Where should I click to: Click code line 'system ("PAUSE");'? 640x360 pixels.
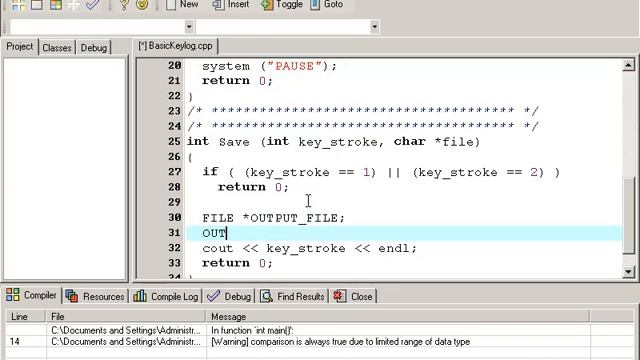click(x=269, y=66)
